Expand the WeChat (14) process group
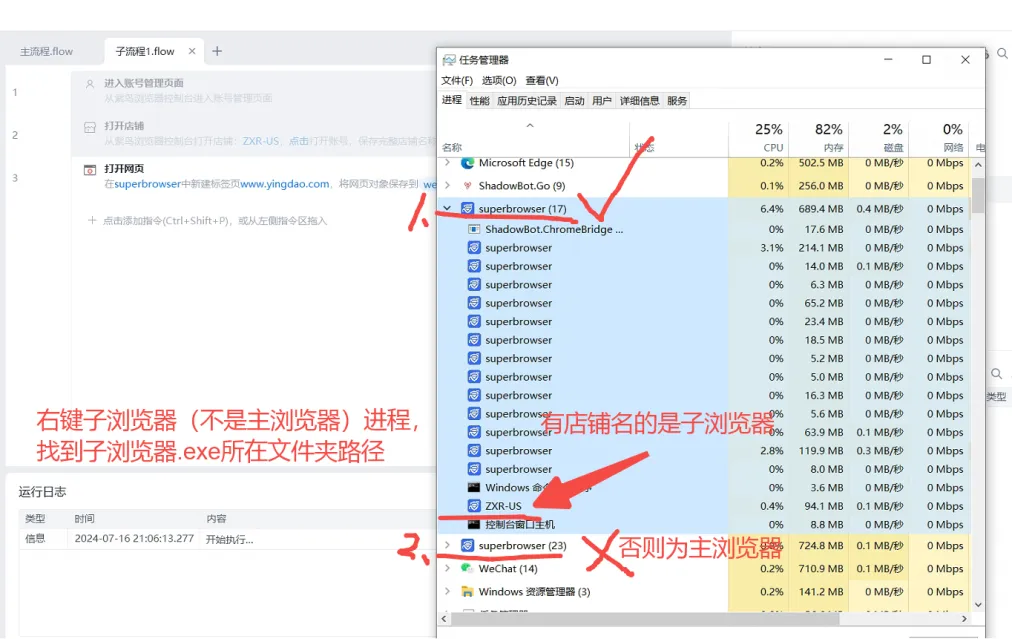 (447, 568)
